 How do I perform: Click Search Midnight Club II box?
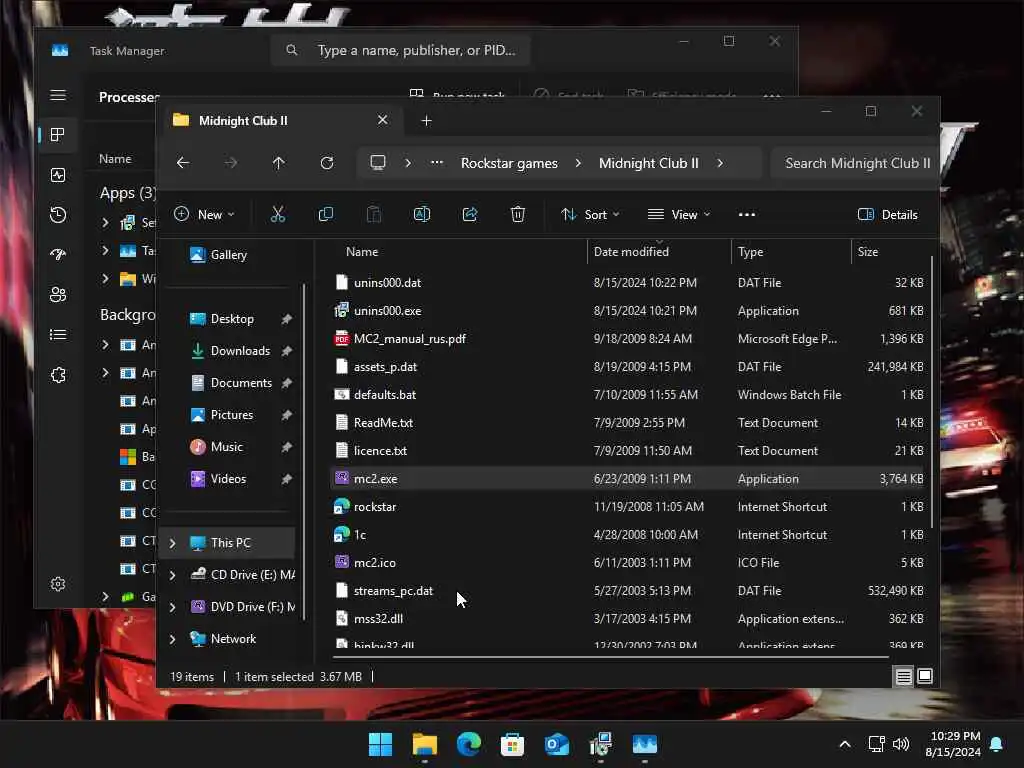pyautogui.click(x=855, y=163)
